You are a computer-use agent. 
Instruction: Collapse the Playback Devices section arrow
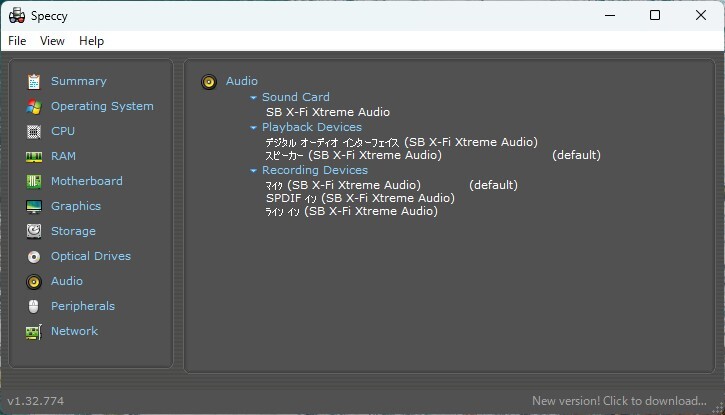(x=254, y=128)
